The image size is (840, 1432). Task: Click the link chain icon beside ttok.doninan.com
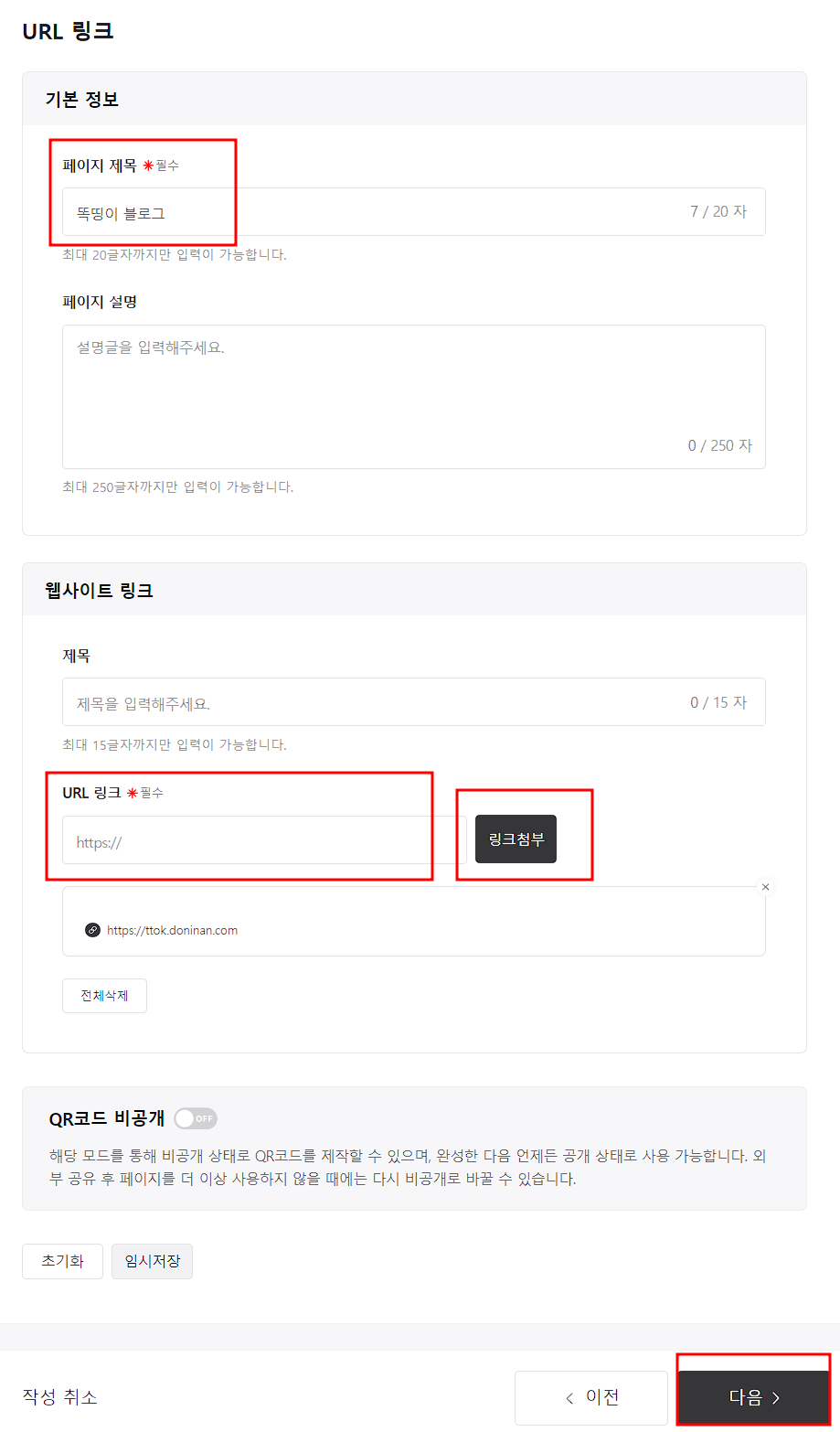tap(90, 929)
